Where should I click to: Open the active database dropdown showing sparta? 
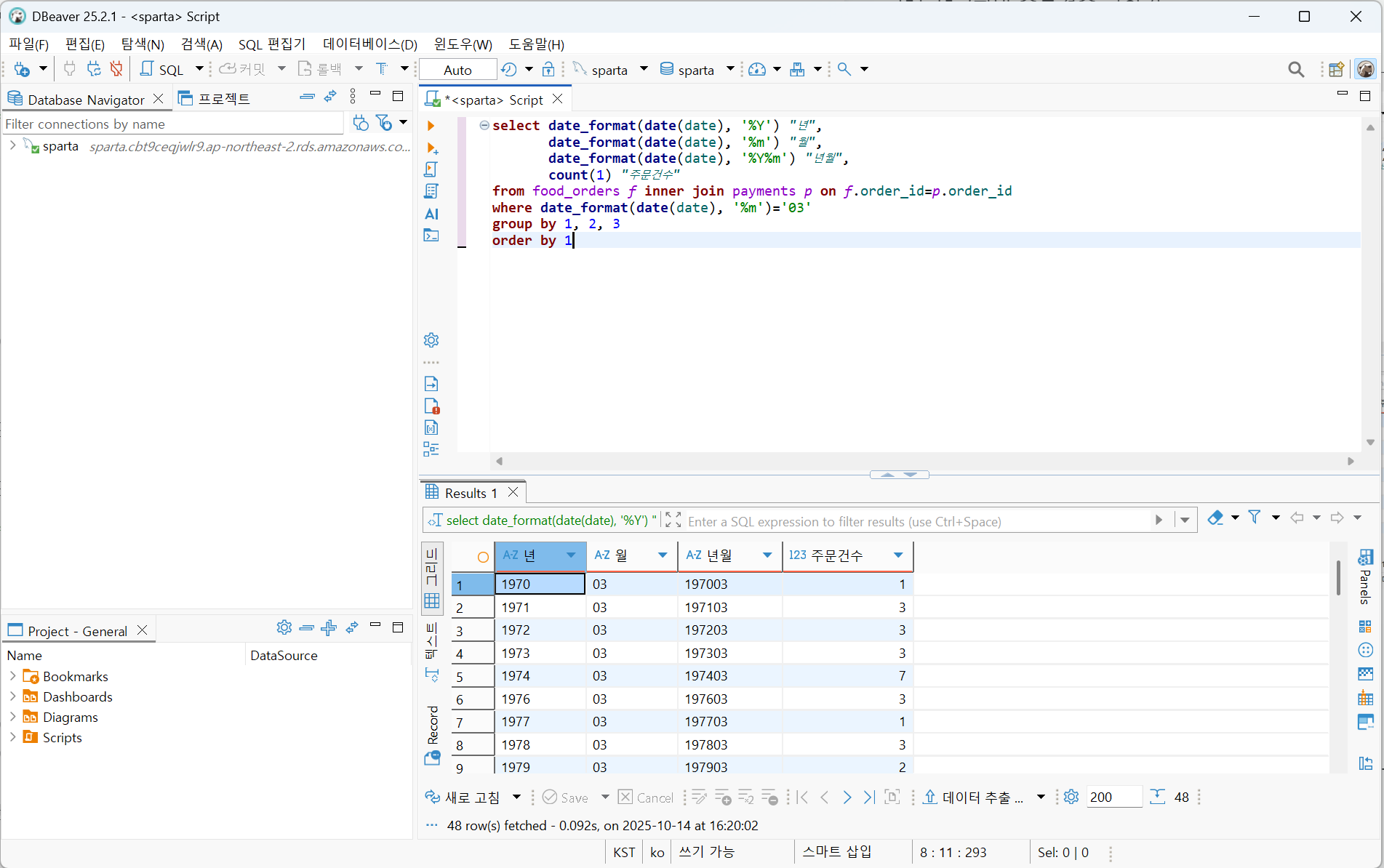click(x=696, y=69)
